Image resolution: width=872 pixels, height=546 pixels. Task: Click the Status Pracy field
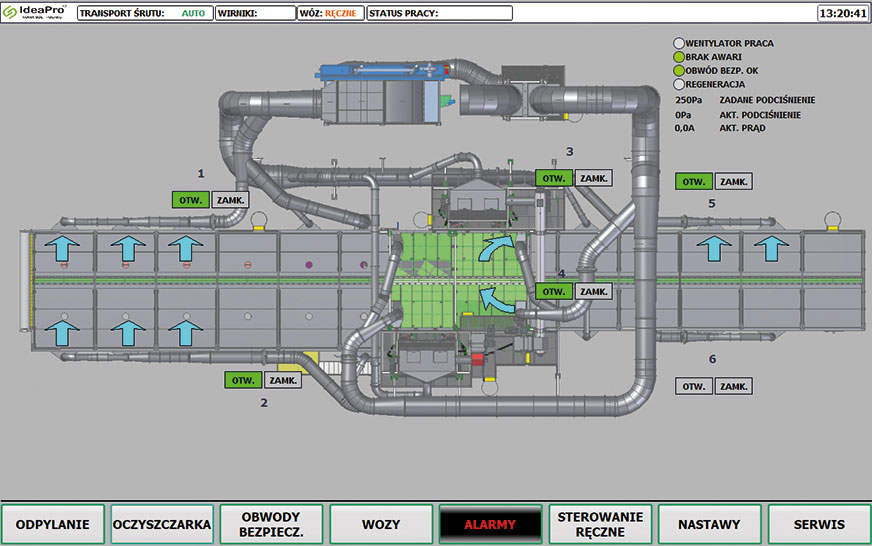click(439, 14)
